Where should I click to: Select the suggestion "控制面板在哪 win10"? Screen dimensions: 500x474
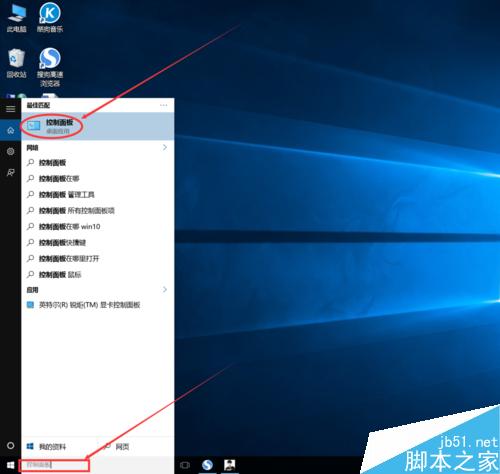pyautogui.click(x=98, y=227)
